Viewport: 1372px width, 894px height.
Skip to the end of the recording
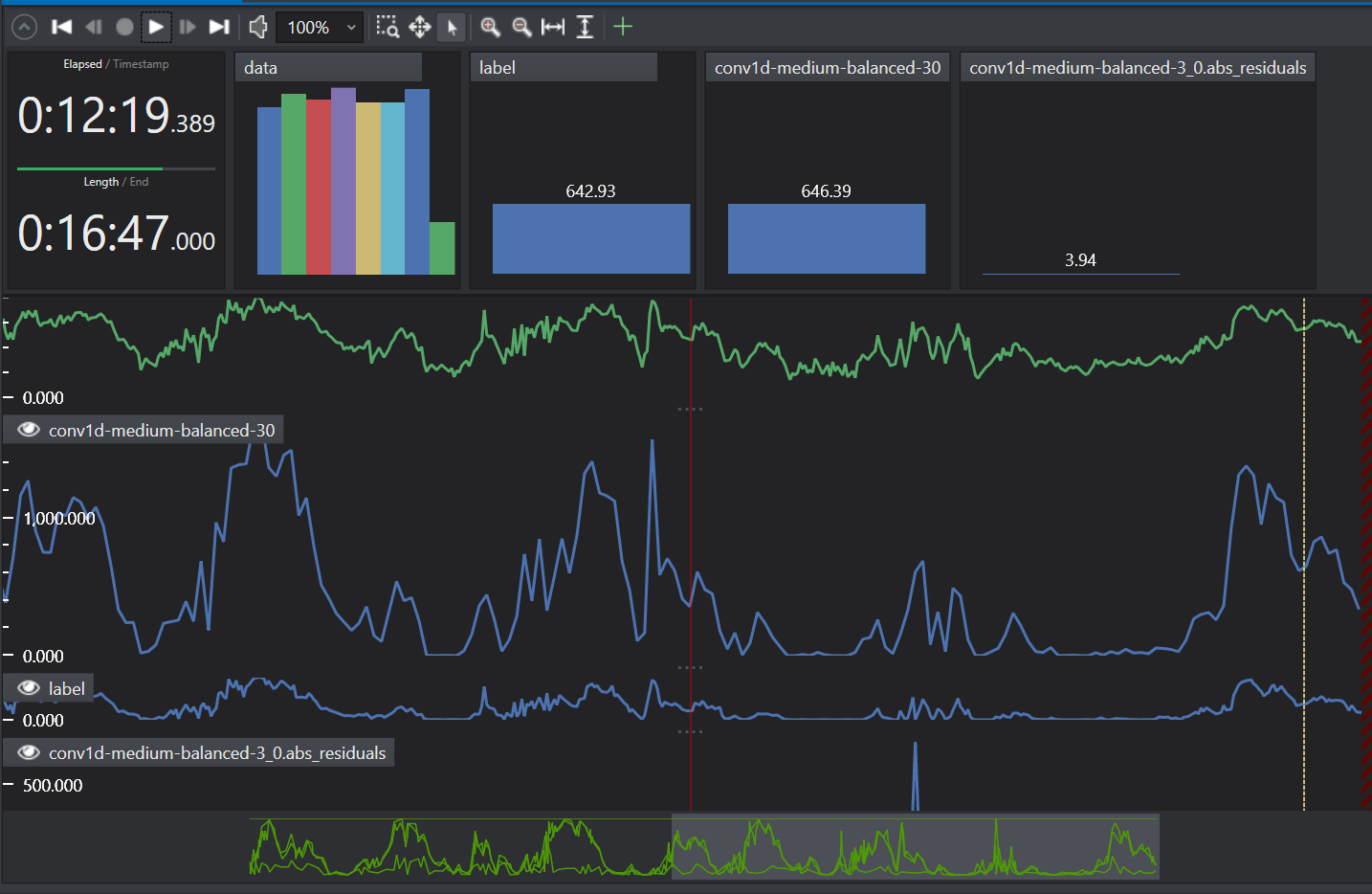click(x=219, y=27)
